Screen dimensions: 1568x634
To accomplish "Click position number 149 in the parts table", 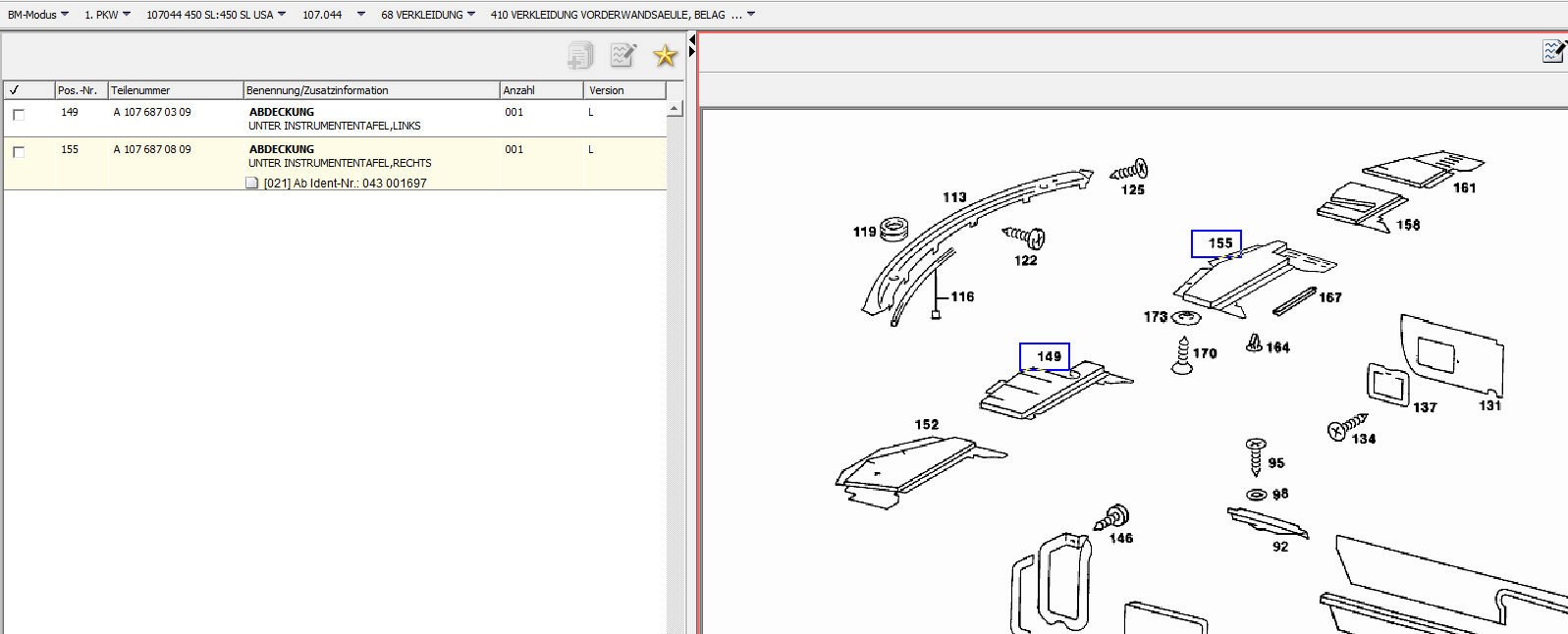I will click(x=70, y=112).
